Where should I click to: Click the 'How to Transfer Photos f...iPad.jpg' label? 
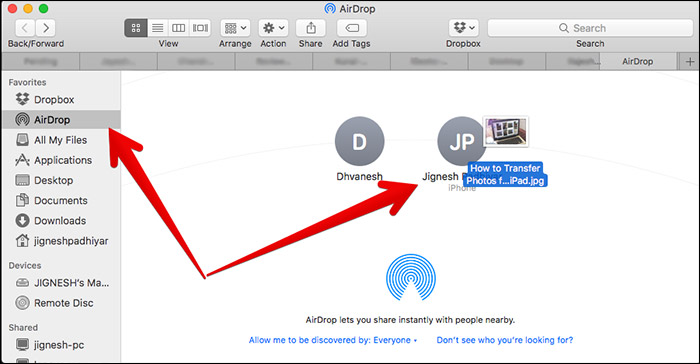point(505,175)
